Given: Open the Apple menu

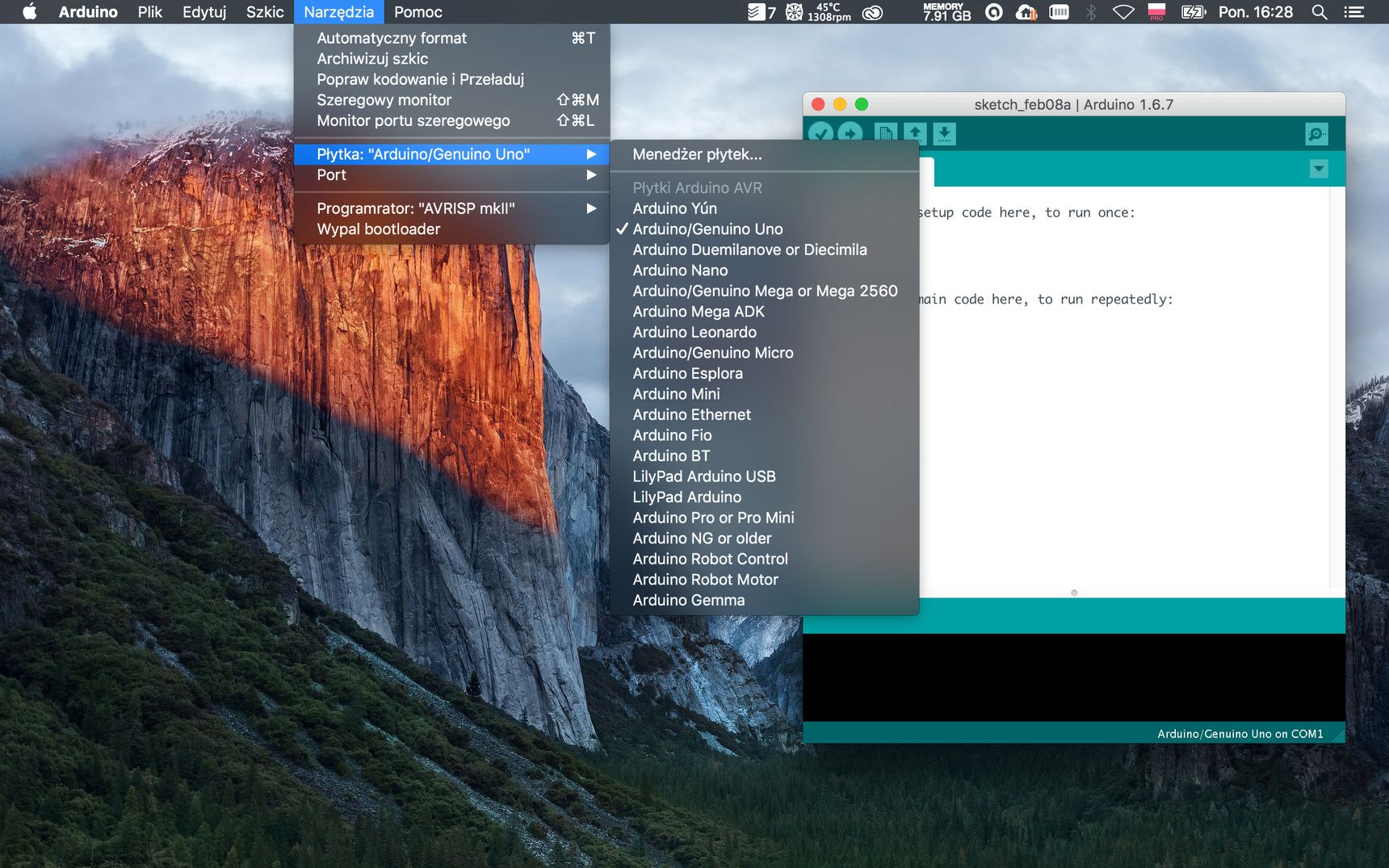Looking at the screenshot, I should point(30,12).
